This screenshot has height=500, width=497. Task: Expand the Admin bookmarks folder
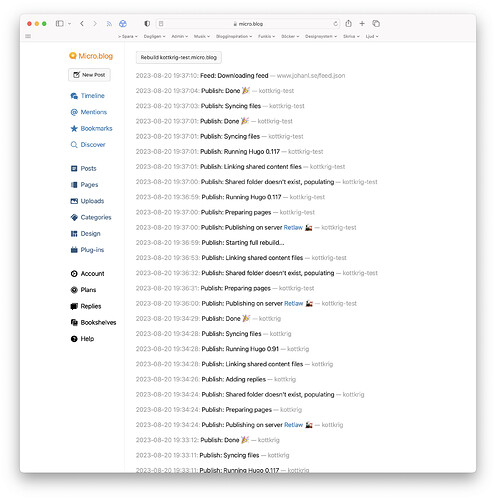point(180,36)
